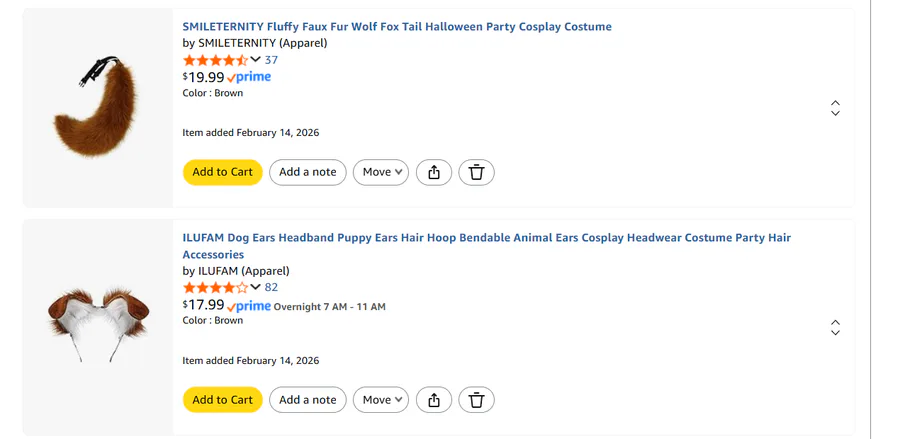
Task: Open the Move dropdown for fox tail
Action: (x=381, y=172)
